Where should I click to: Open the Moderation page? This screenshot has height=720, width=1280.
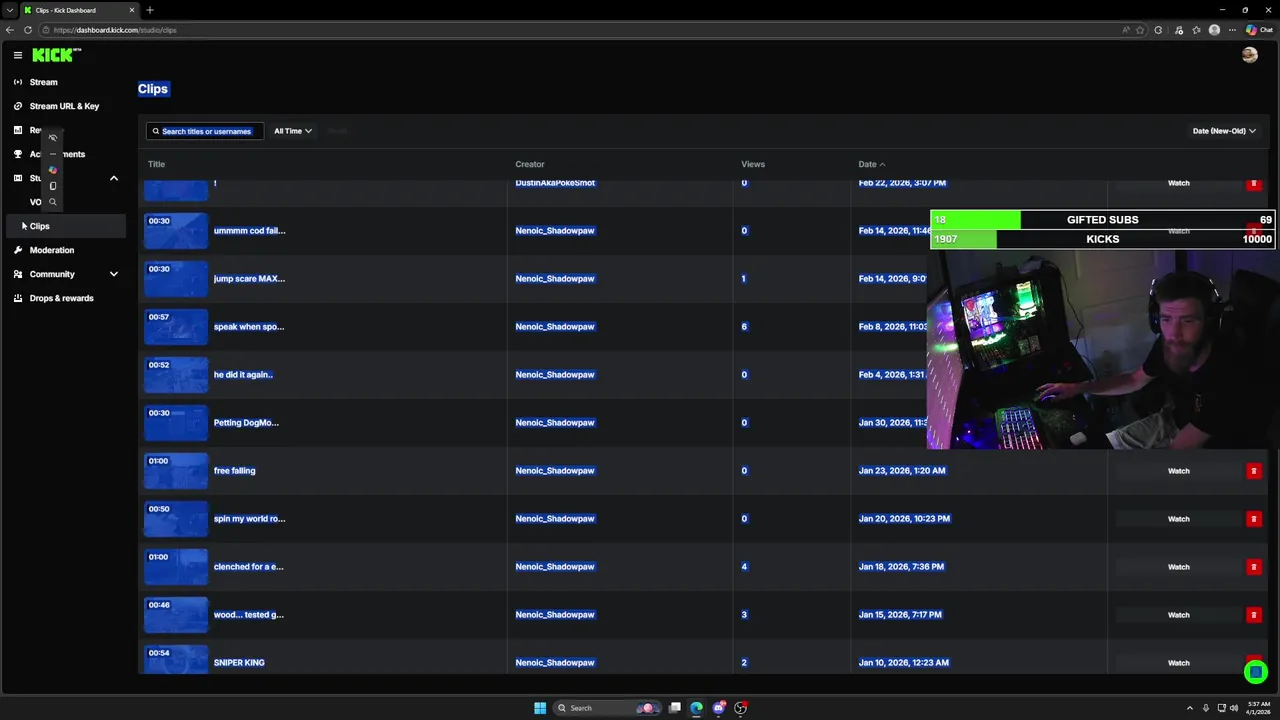point(52,250)
